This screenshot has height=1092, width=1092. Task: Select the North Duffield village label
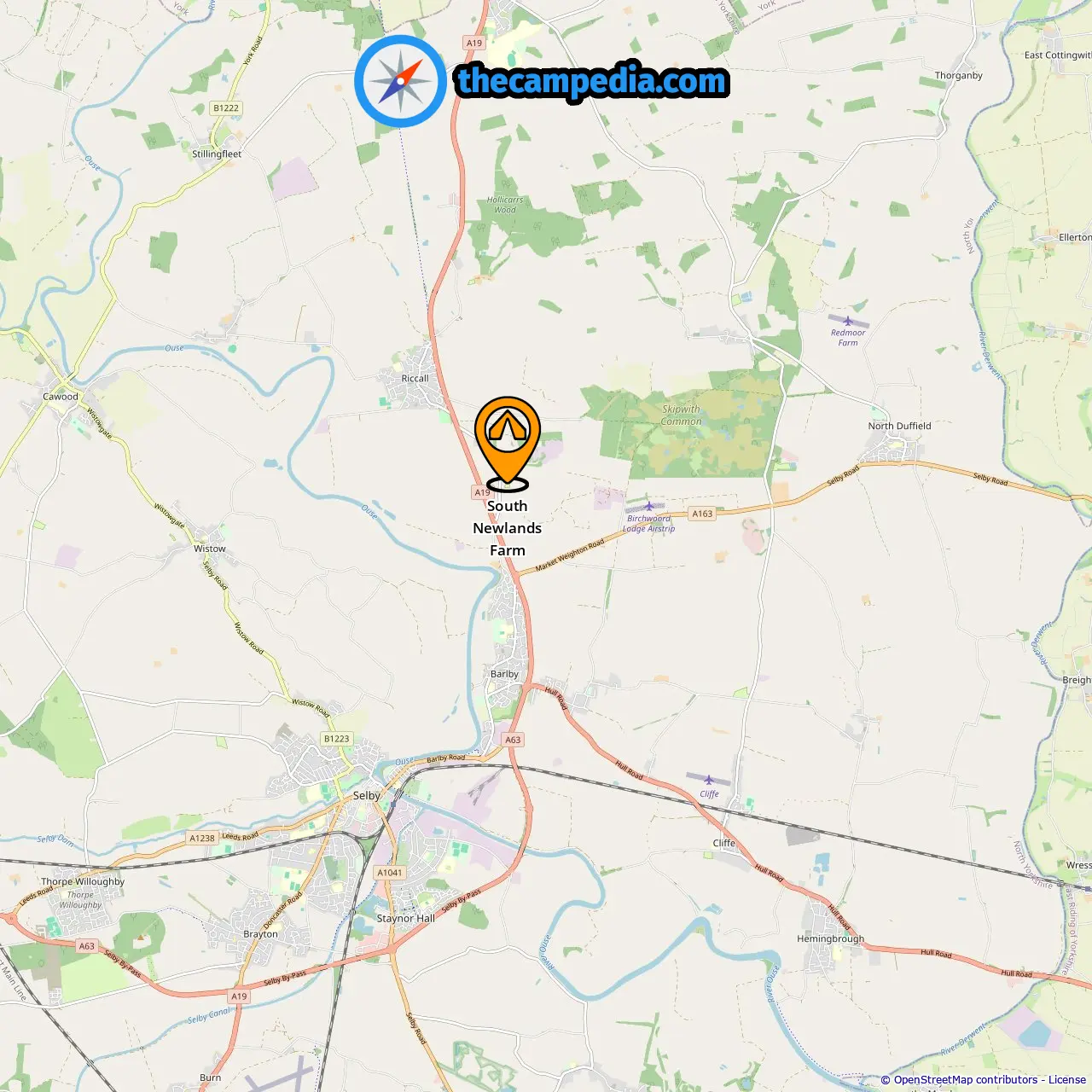(899, 426)
